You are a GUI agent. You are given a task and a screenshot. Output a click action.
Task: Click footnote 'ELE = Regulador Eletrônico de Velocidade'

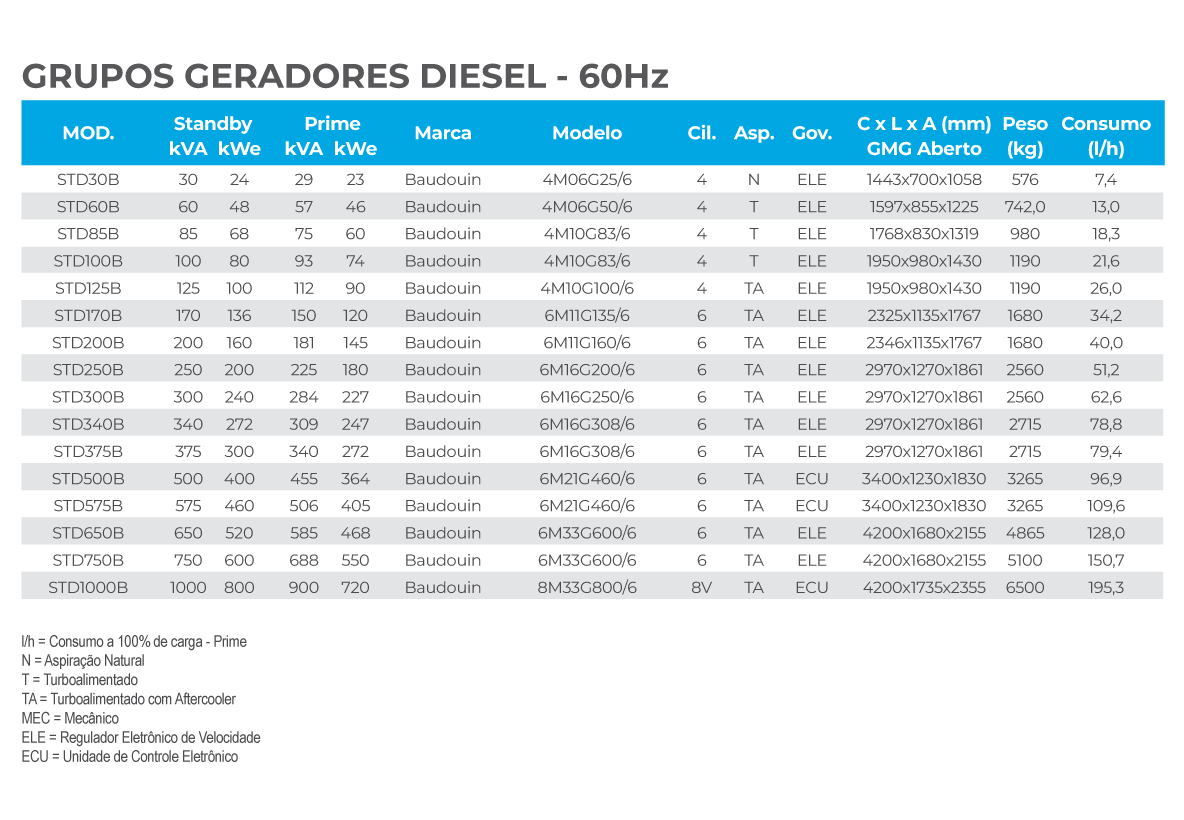[141, 738]
